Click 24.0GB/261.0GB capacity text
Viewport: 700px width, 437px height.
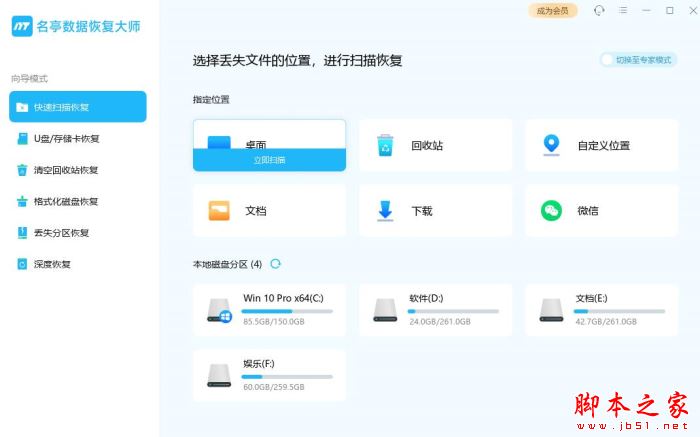click(x=440, y=321)
